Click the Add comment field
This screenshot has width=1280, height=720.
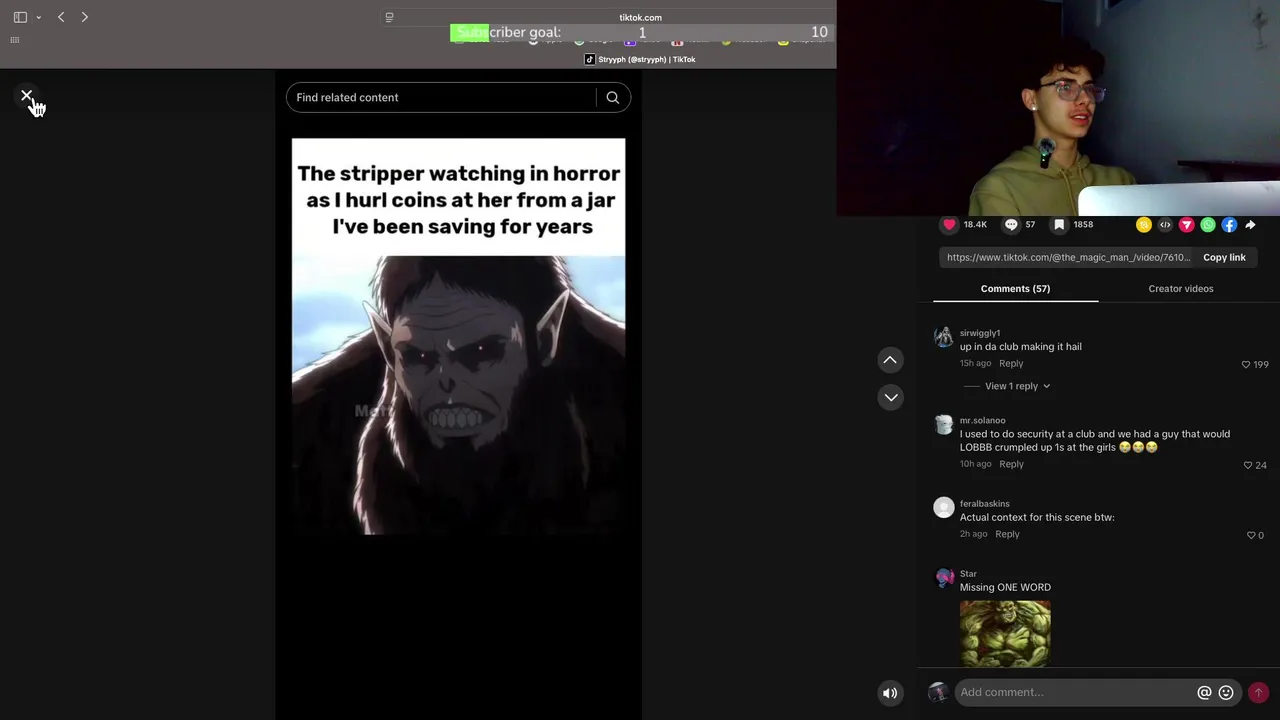1075,692
